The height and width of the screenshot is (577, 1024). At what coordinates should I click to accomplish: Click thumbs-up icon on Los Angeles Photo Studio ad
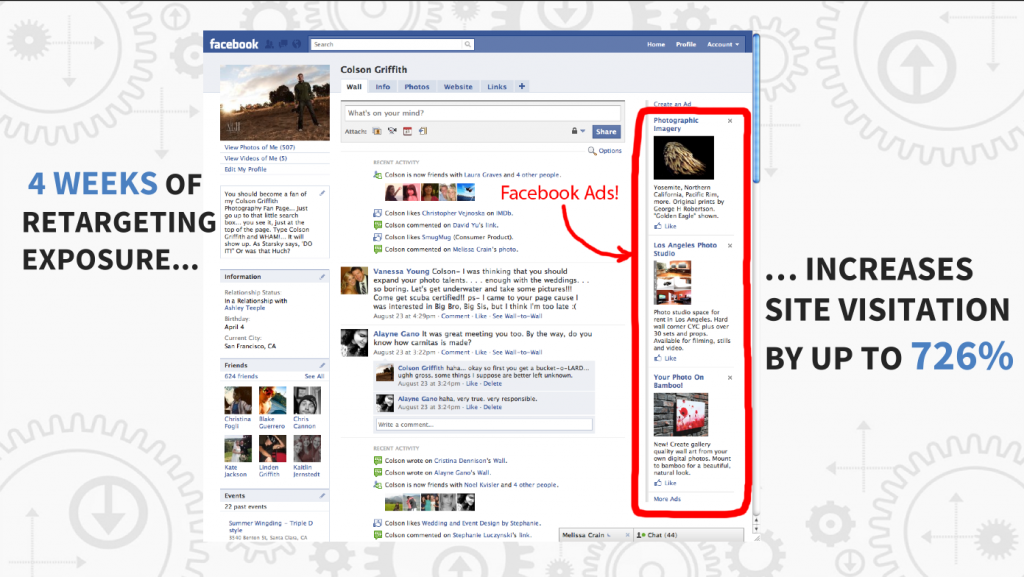[x=658, y=358]
